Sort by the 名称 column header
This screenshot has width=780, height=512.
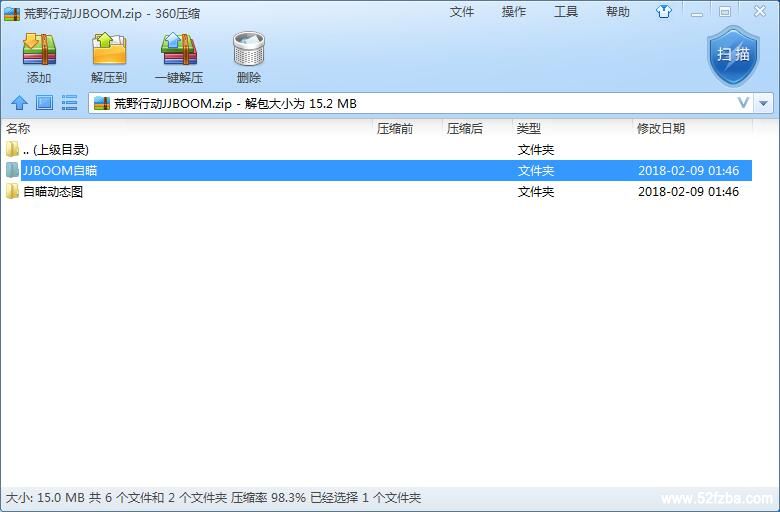[x=19, y=129]
